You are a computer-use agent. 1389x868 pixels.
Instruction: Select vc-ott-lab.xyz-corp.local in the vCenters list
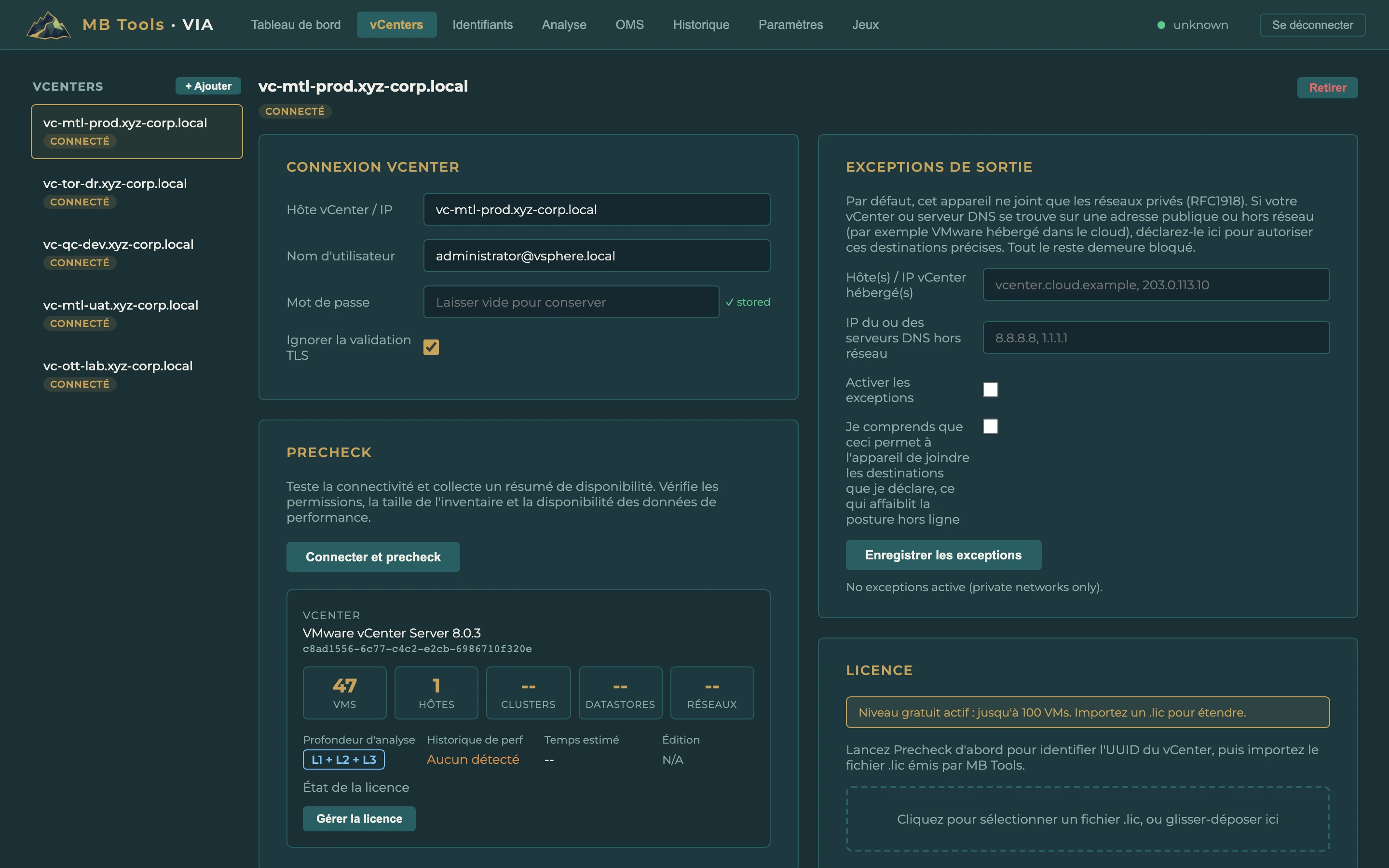click(x=136, y=375)
